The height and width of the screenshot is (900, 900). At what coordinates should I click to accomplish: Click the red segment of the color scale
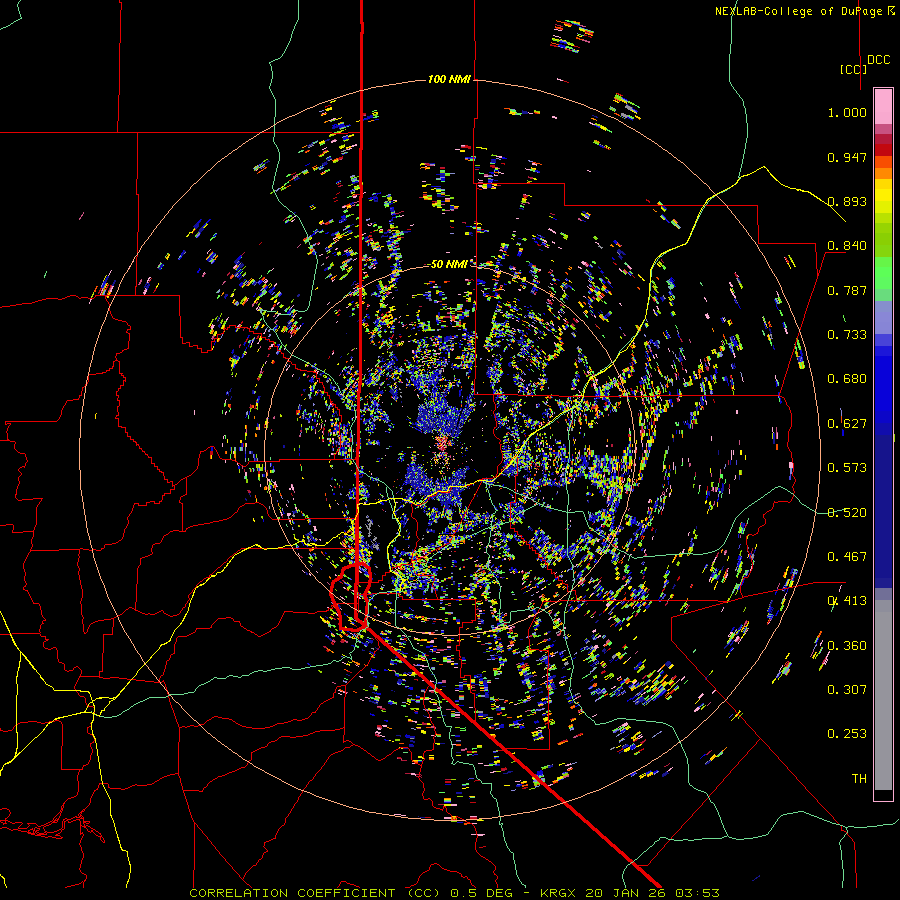click(883, 149)
